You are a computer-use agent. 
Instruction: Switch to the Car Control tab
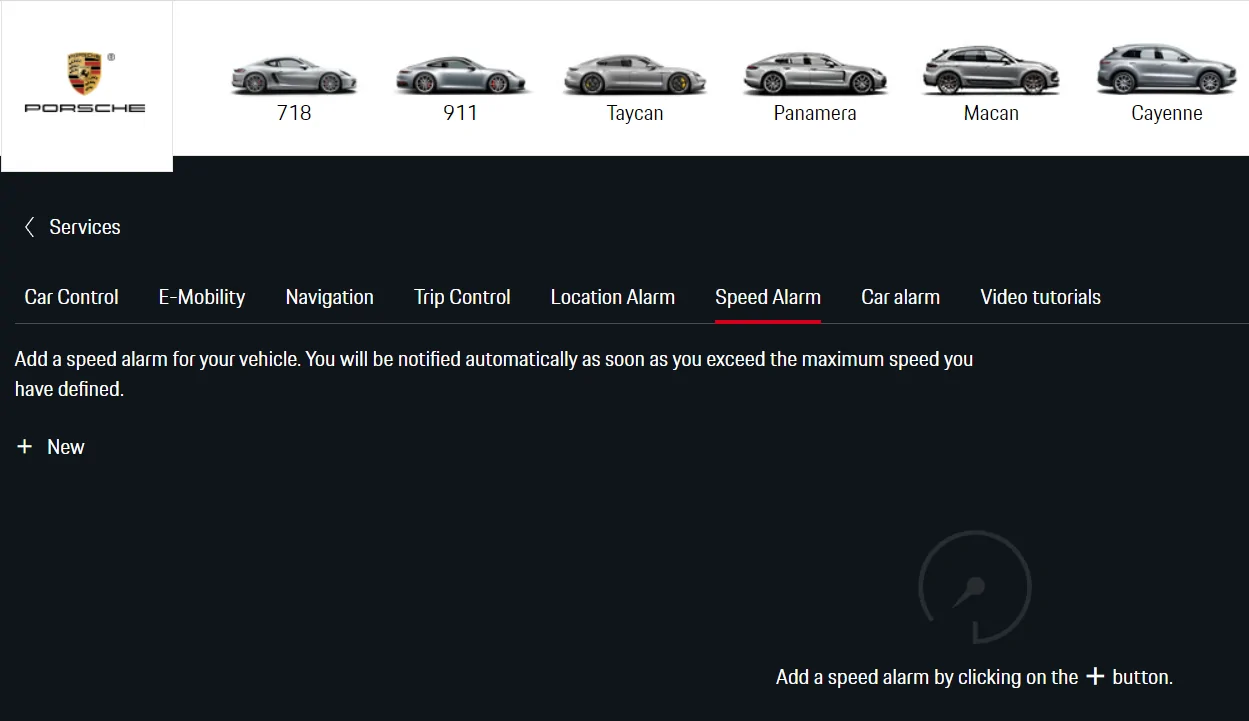coord(71,297)
